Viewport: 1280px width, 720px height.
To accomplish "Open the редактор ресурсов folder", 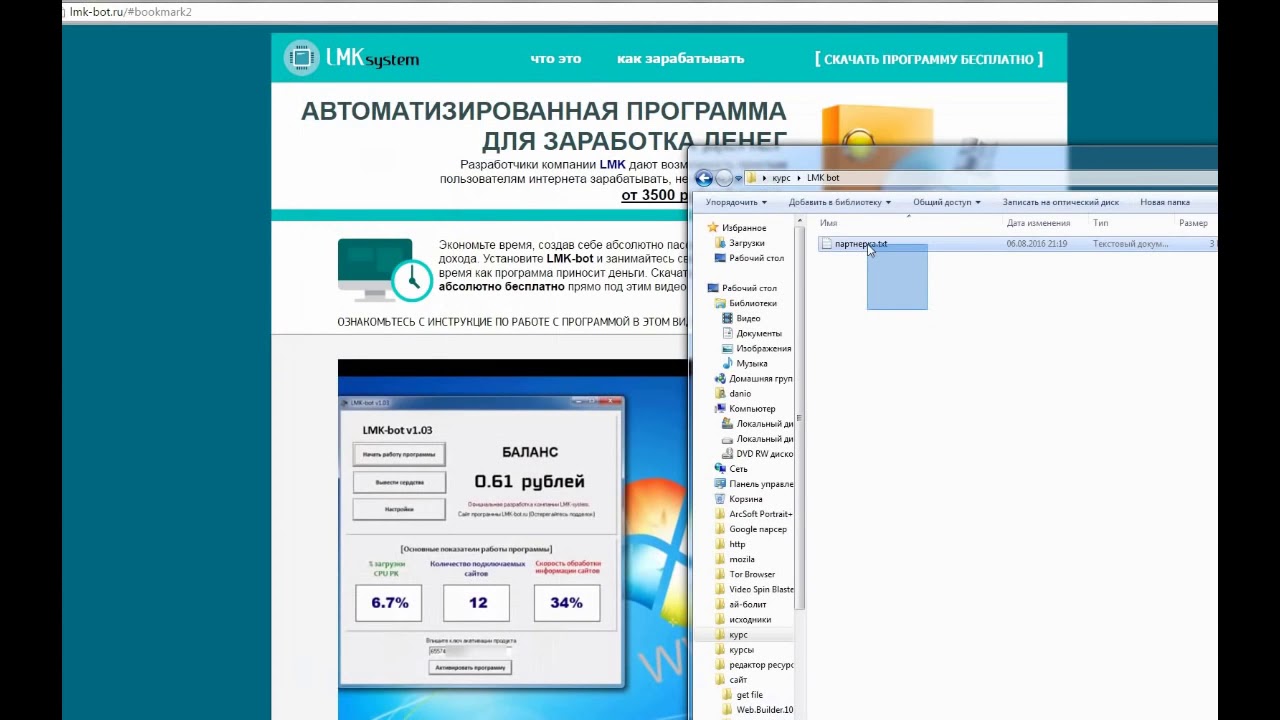I will click(754, 665).
